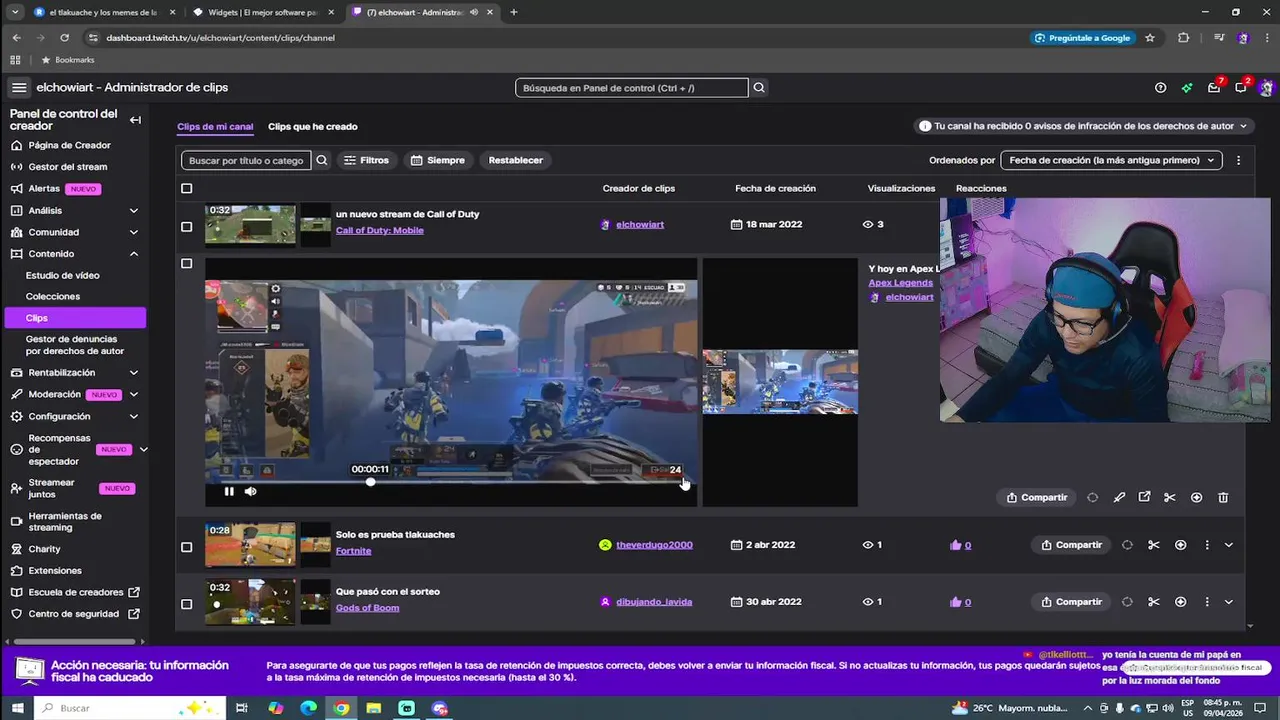Viewport: 1280px width, 720px height.
Task: Select Clips de mi canal tab
Action: click(215, 127)
